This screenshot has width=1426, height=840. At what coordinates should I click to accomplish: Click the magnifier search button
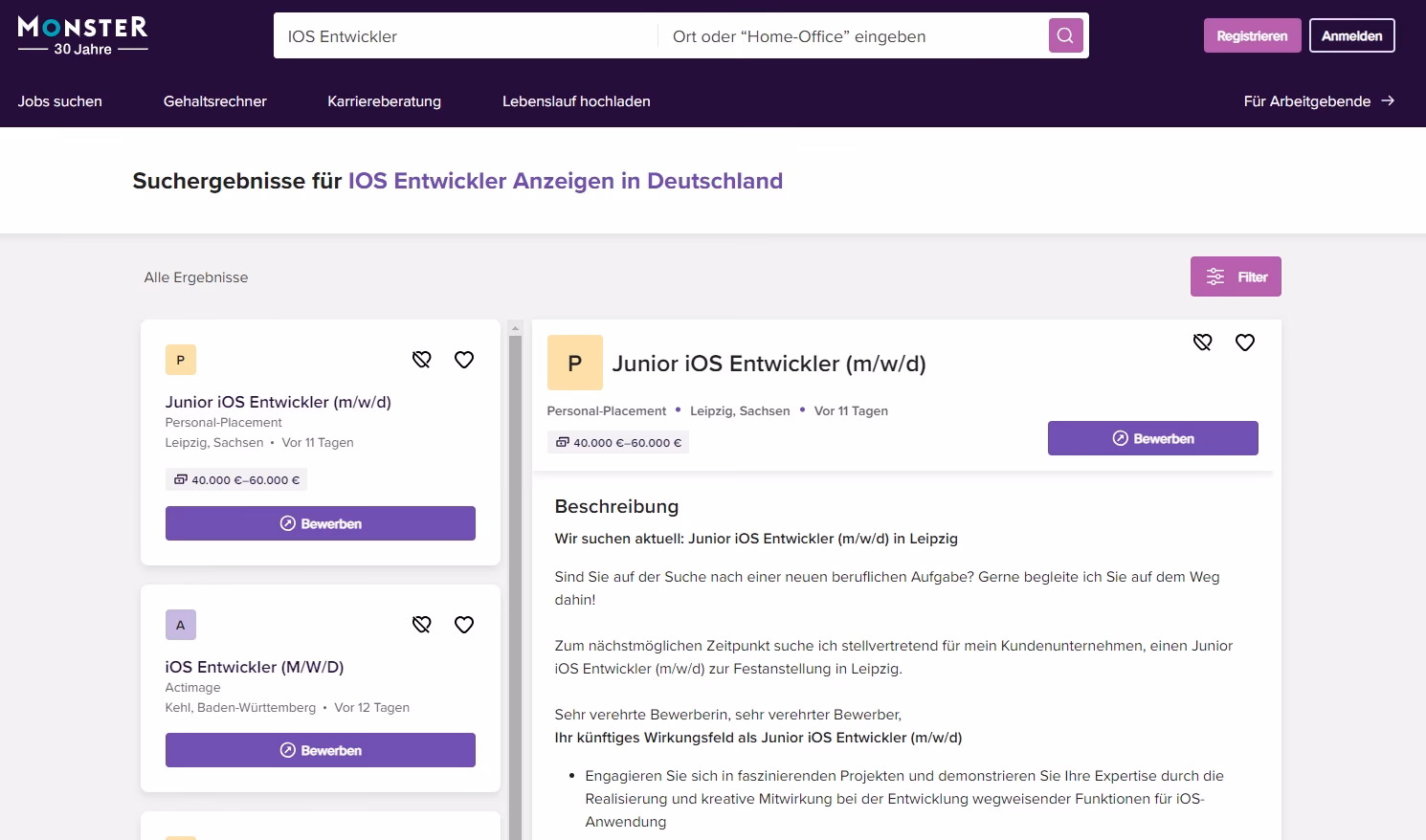coord(1065,36)
